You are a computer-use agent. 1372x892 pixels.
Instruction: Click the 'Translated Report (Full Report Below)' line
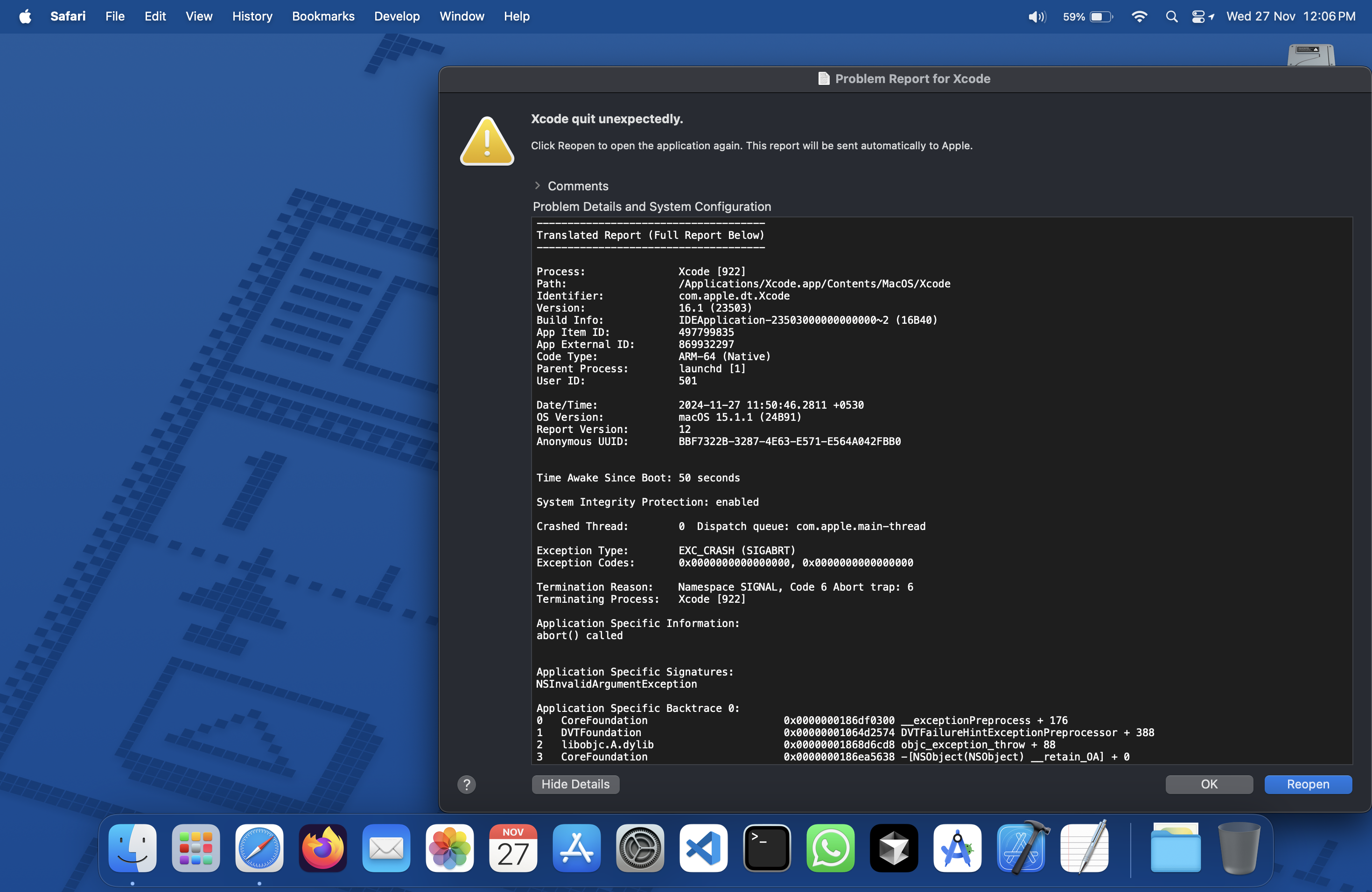click(x=650, y=235)
